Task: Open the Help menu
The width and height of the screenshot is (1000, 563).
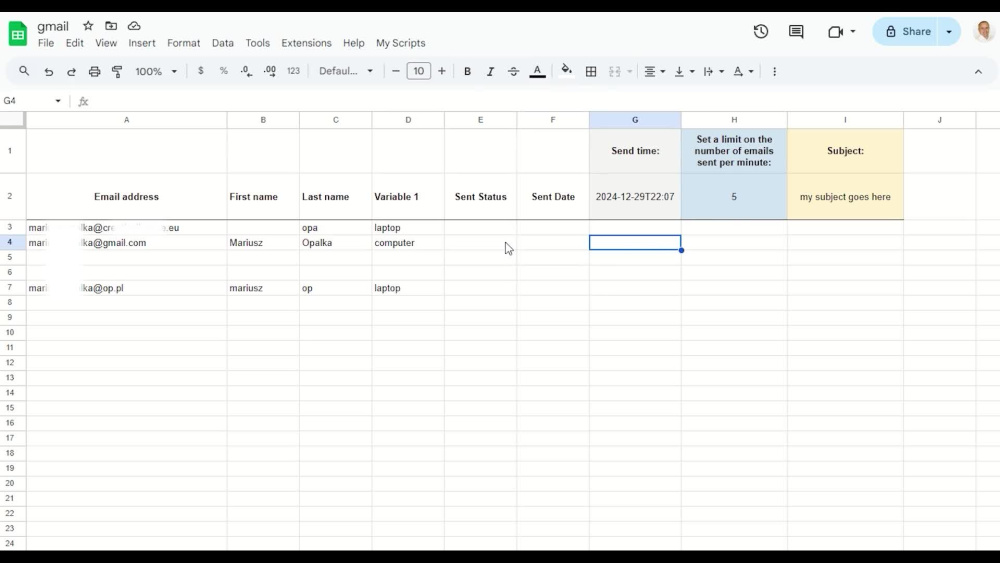Action: point(353,43)
